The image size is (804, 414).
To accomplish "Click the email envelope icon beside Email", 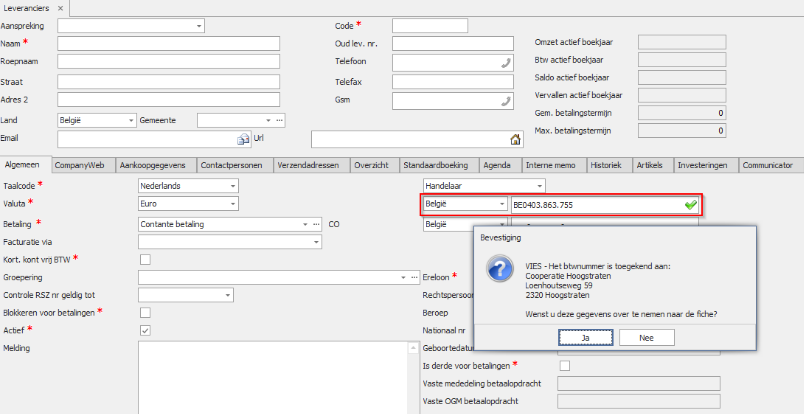I will pos(243,139).
